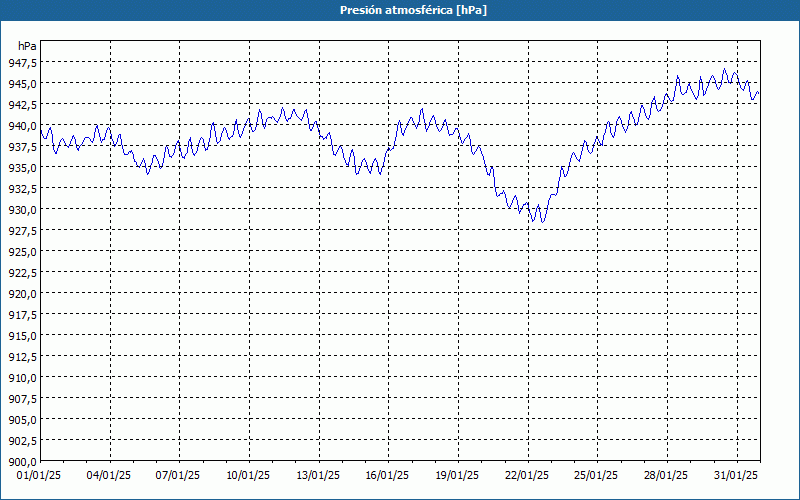This screenshot has height=500, width=800.
Task: Click the 04/01/25 date label
Action: pyautogui.click(x=109, y=476)
